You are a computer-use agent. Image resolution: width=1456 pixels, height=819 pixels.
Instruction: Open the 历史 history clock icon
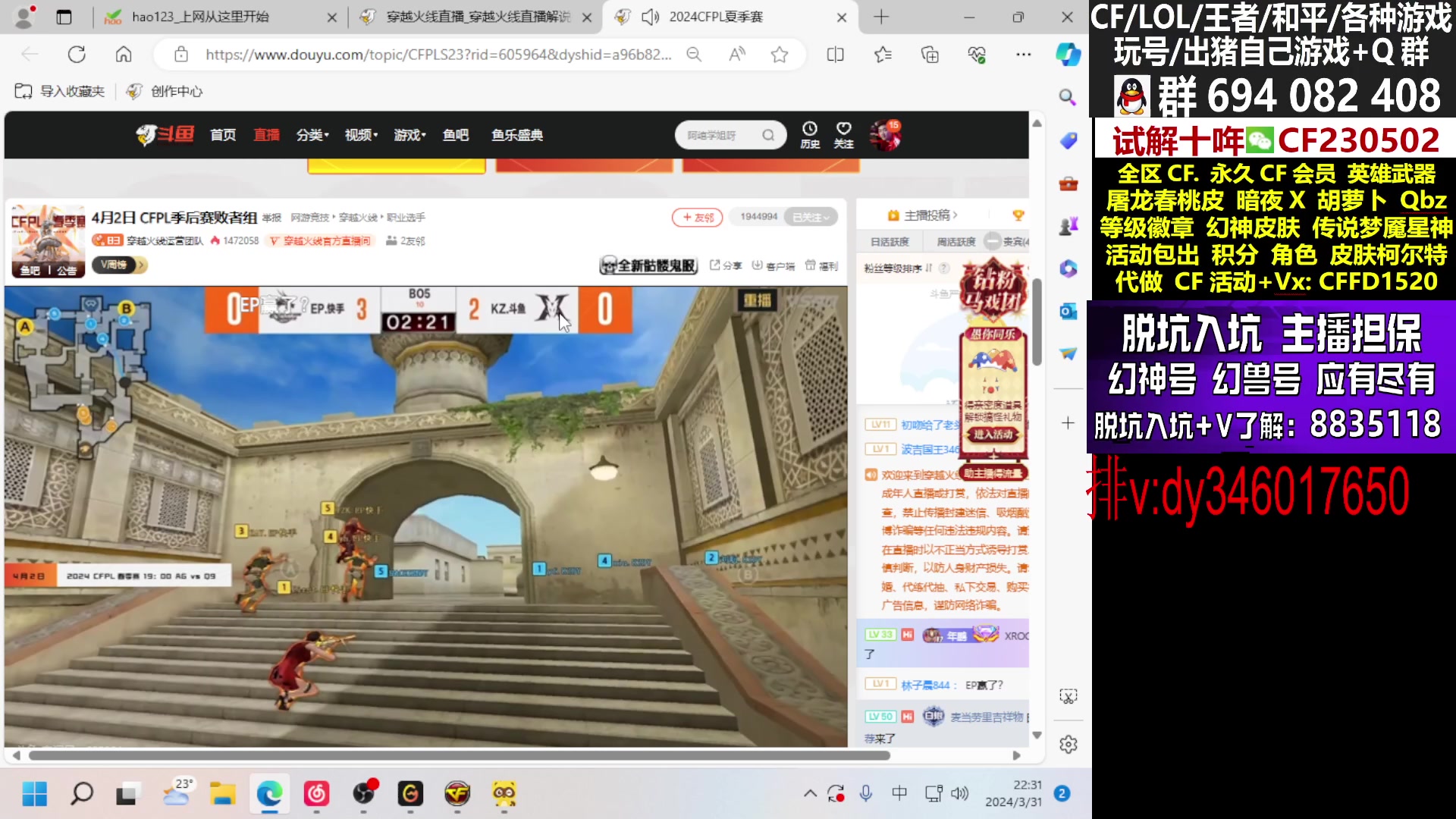tap(810, 135)
